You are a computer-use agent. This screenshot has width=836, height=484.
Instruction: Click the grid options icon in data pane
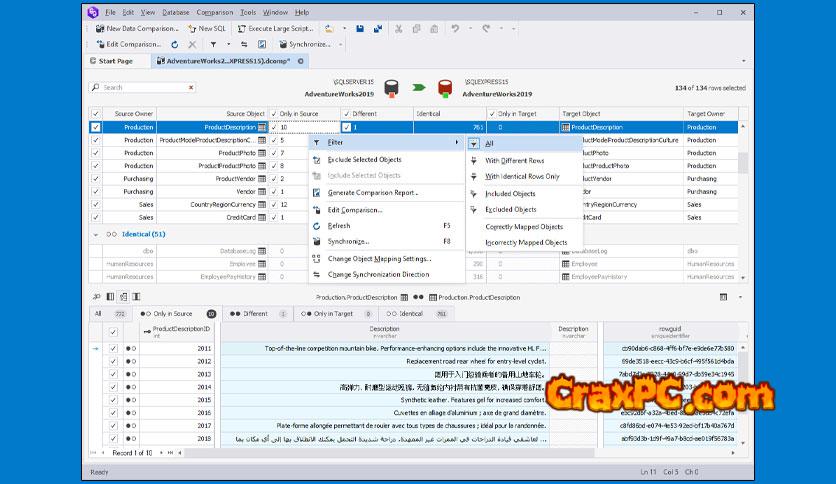click(x=722, y=297)
